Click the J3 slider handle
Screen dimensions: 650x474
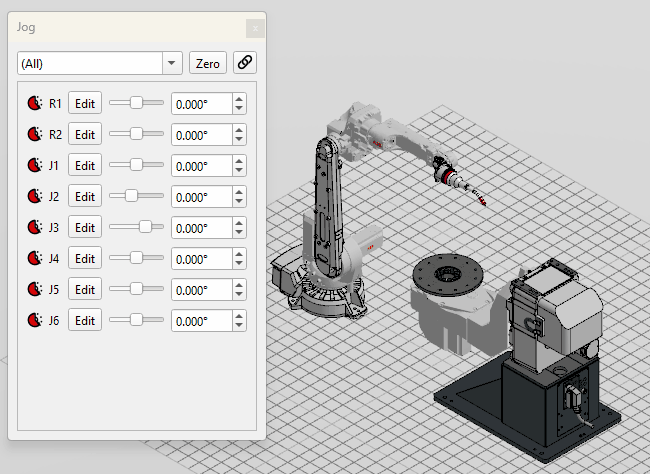tap(145, 226)
